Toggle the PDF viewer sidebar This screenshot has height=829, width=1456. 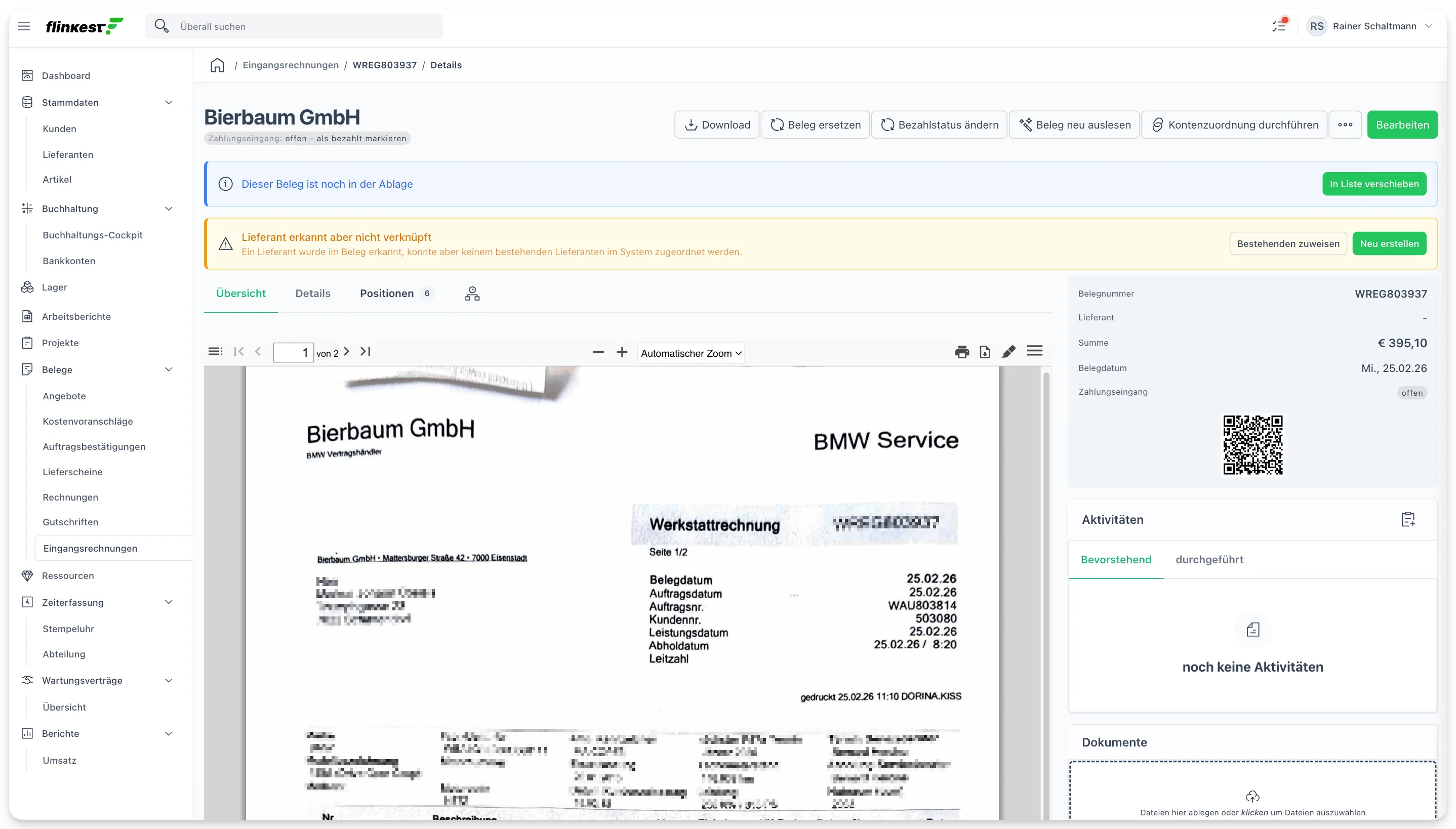pyautogui.click(x=215, y=351)
